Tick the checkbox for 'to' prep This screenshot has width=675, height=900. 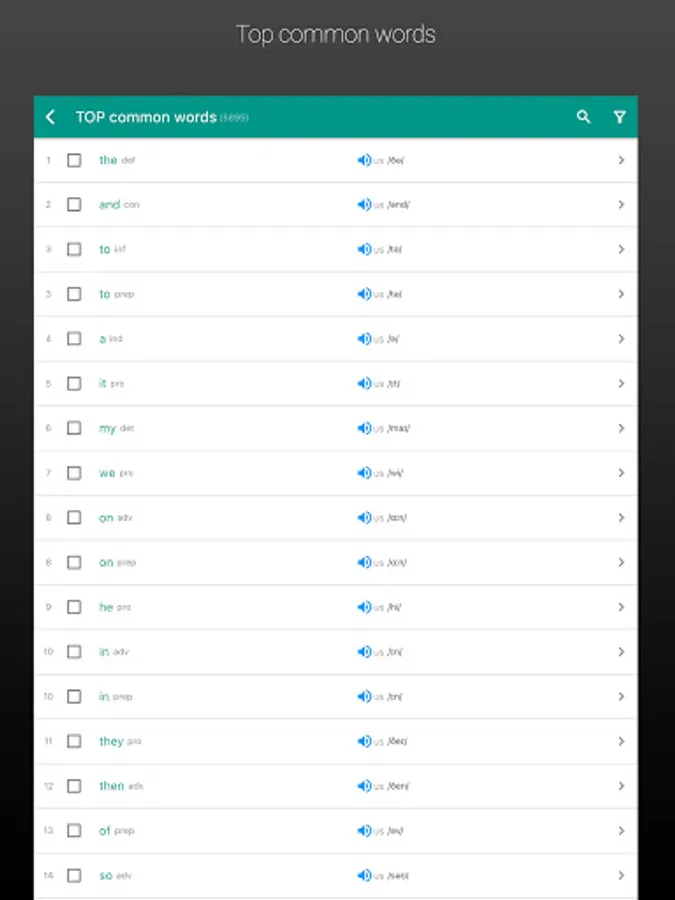tap(74, 294)
